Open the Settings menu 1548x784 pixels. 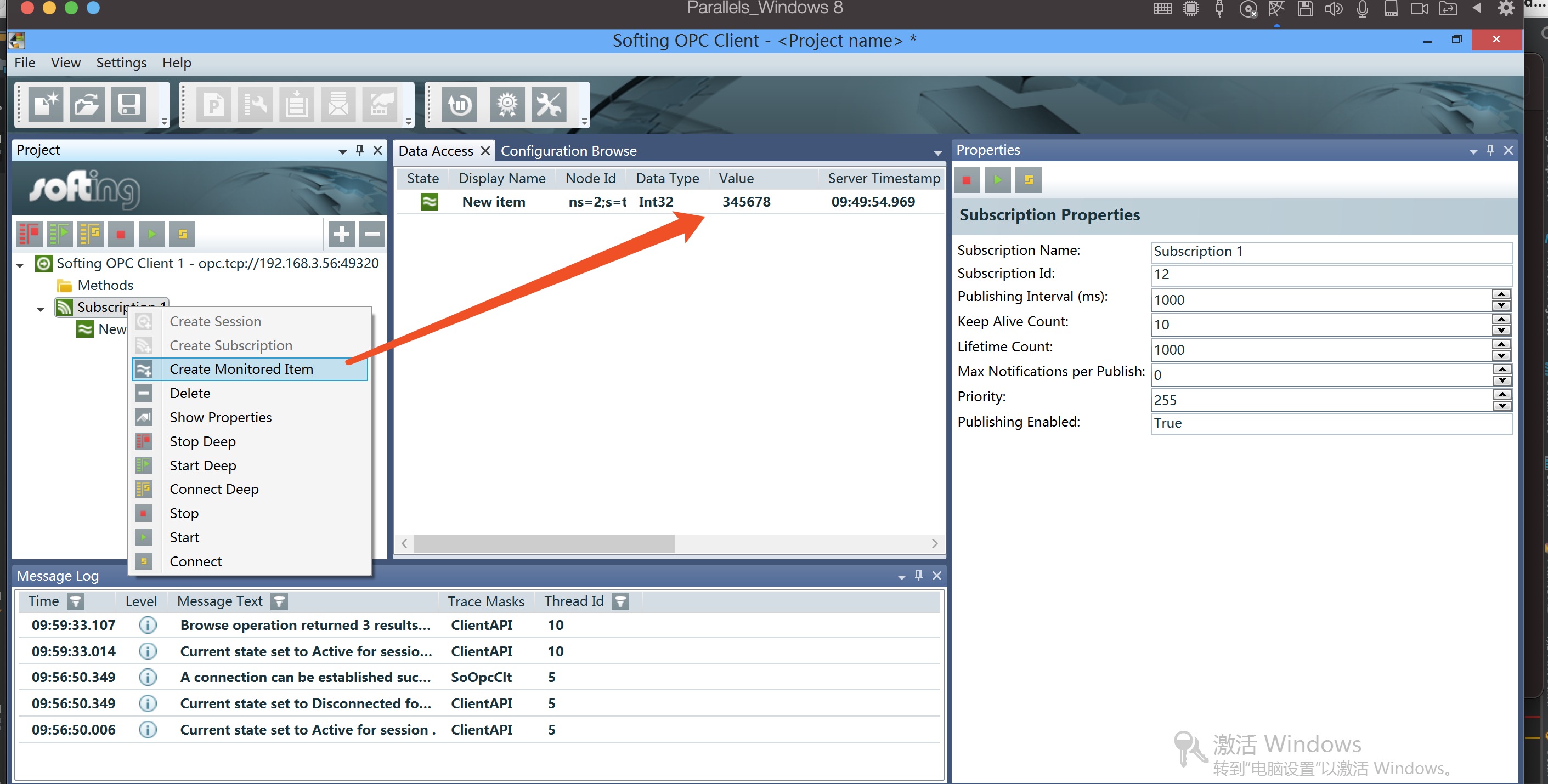click(121, 63)
